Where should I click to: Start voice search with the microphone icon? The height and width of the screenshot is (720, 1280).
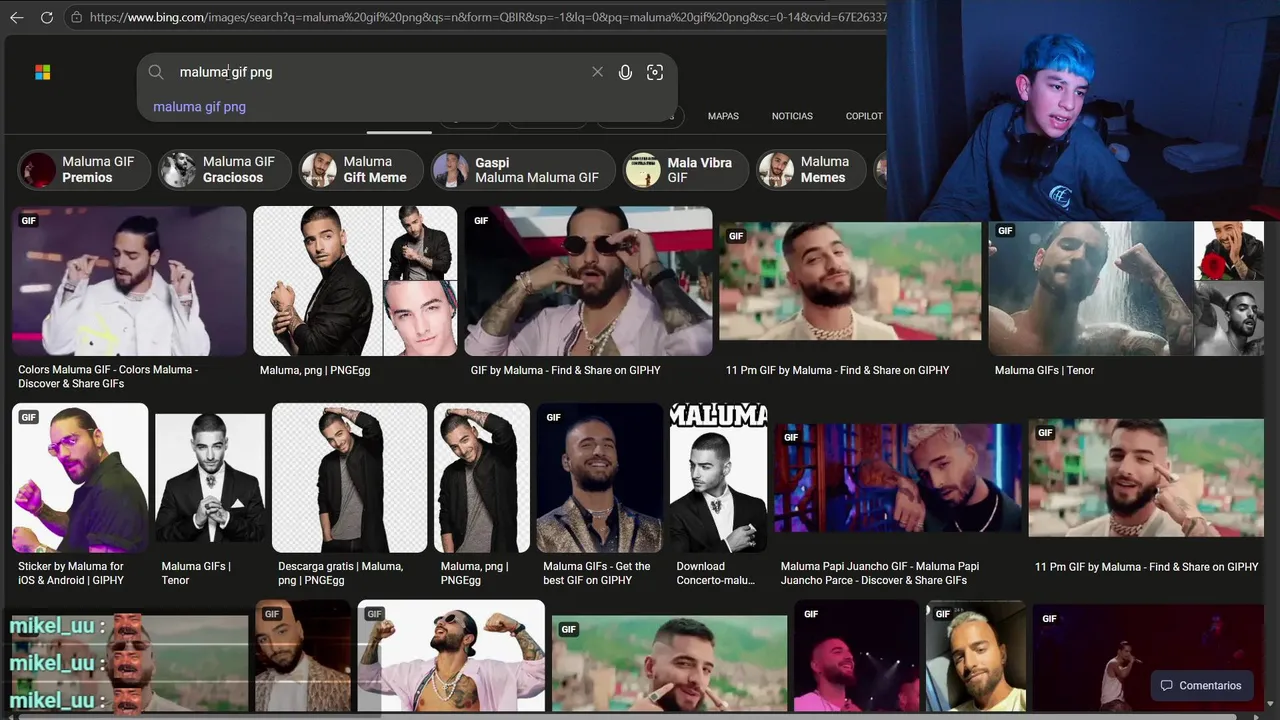click(625, 72)
